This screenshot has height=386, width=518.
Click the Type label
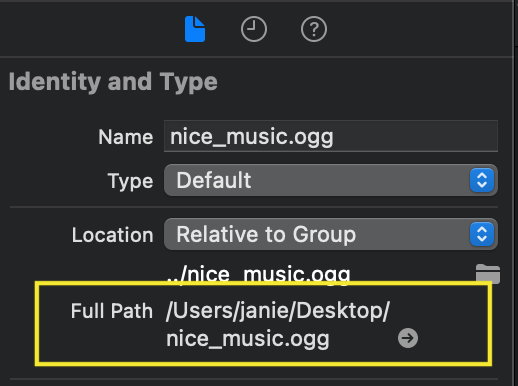click(x=130, y=182)
